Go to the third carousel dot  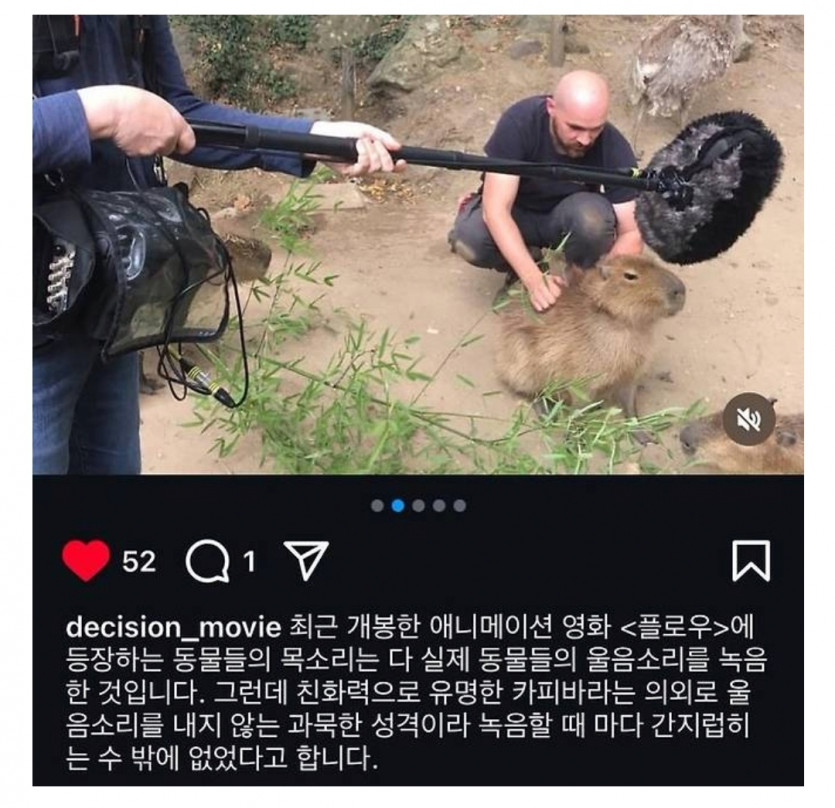pyautogui.click(x=419, y=505)
